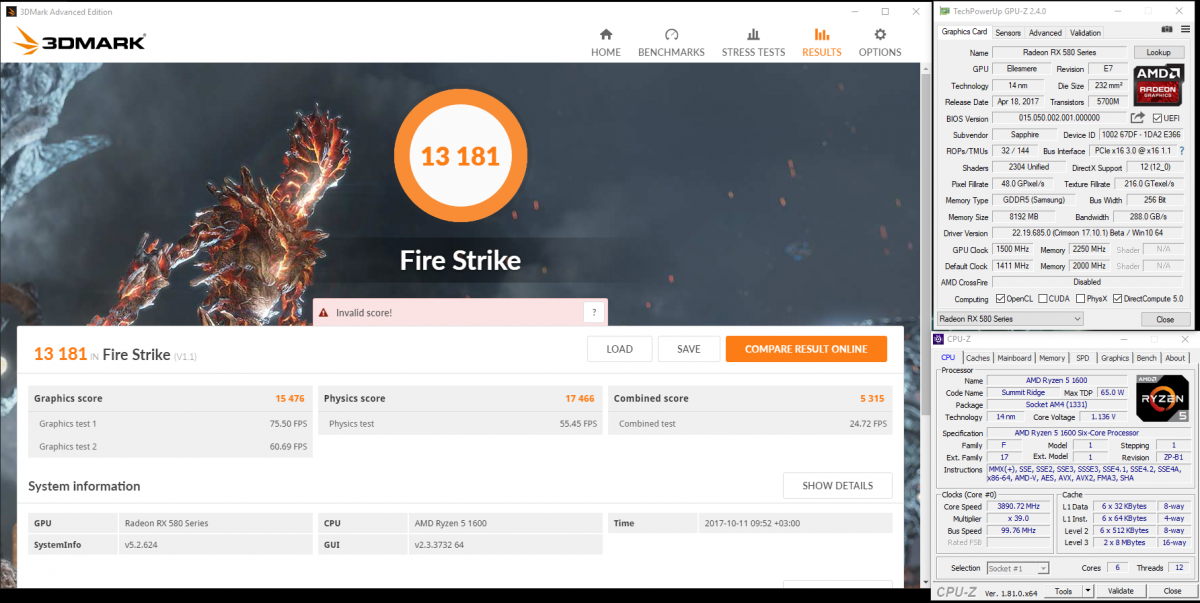This screenshot has width=1200, height=603.
Task: Click the GPU-Z title bar icon
Action: pos(945,11)
